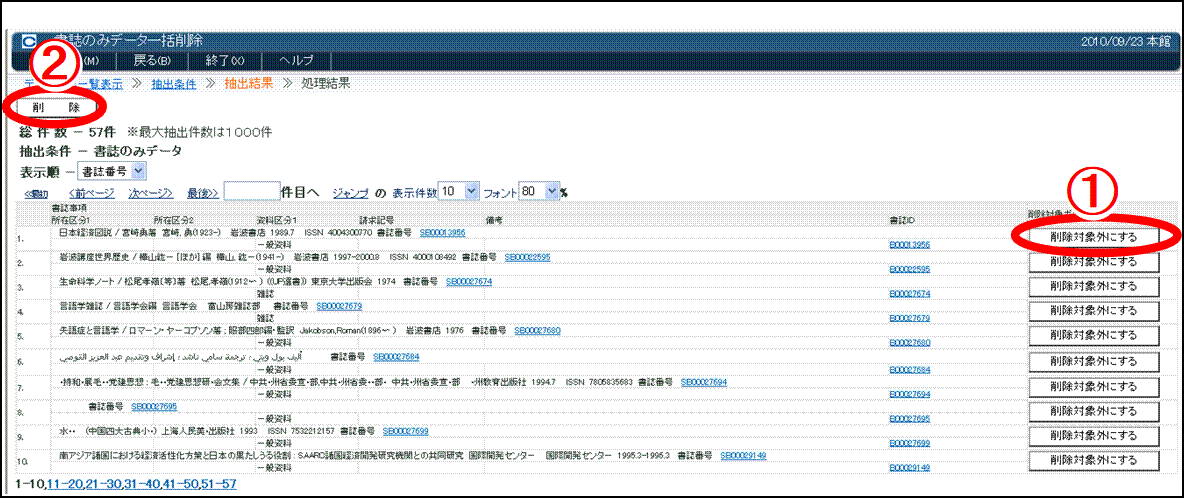
Task: Click 削除対象外にする for row B00027694
Action: tap(1093, 386)
